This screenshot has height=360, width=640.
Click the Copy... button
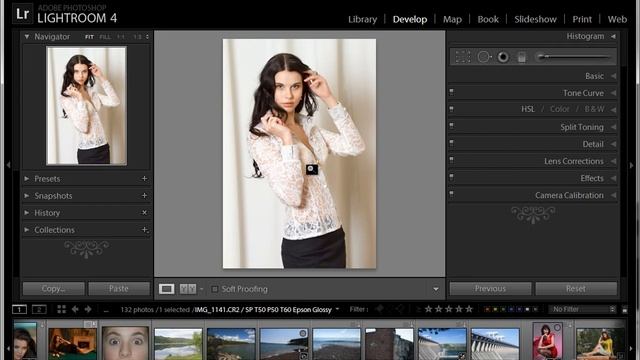coord(53,289)
